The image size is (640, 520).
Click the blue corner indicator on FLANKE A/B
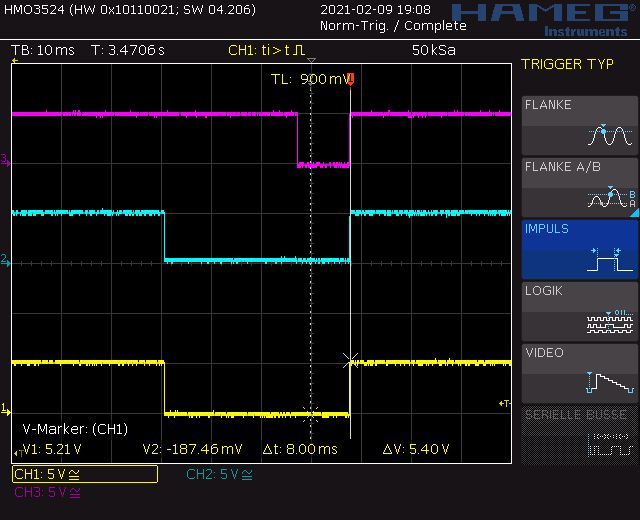point(634,213)
